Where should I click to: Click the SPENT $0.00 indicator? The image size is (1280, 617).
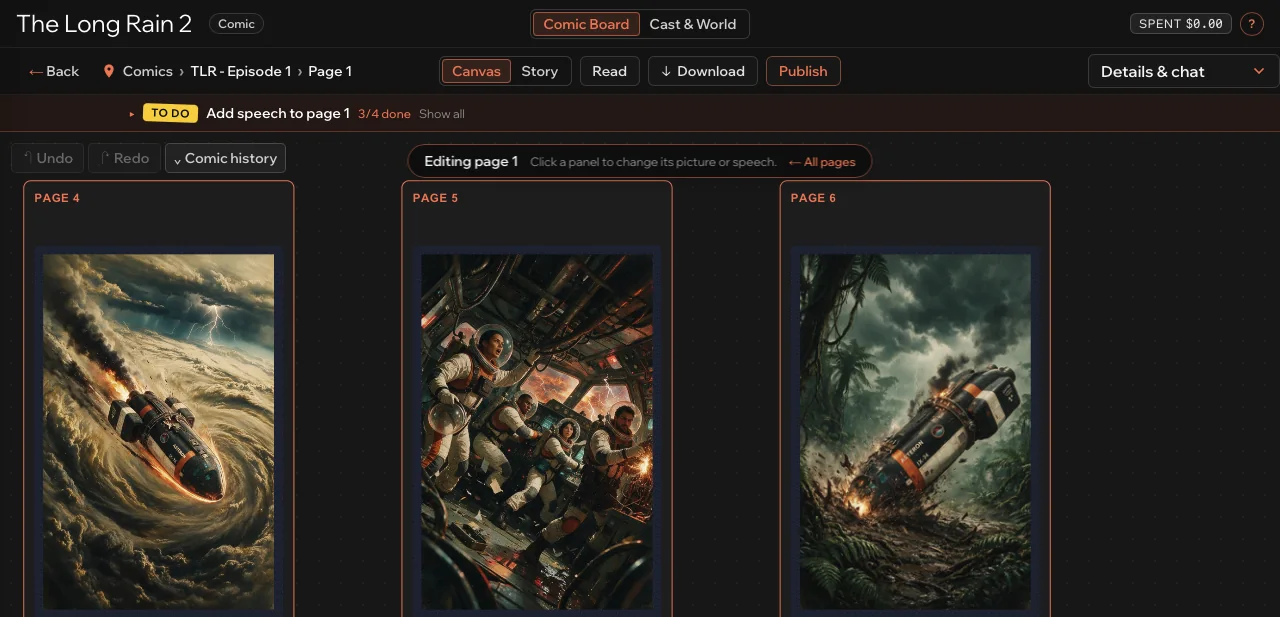click(x=1180, y=24)
